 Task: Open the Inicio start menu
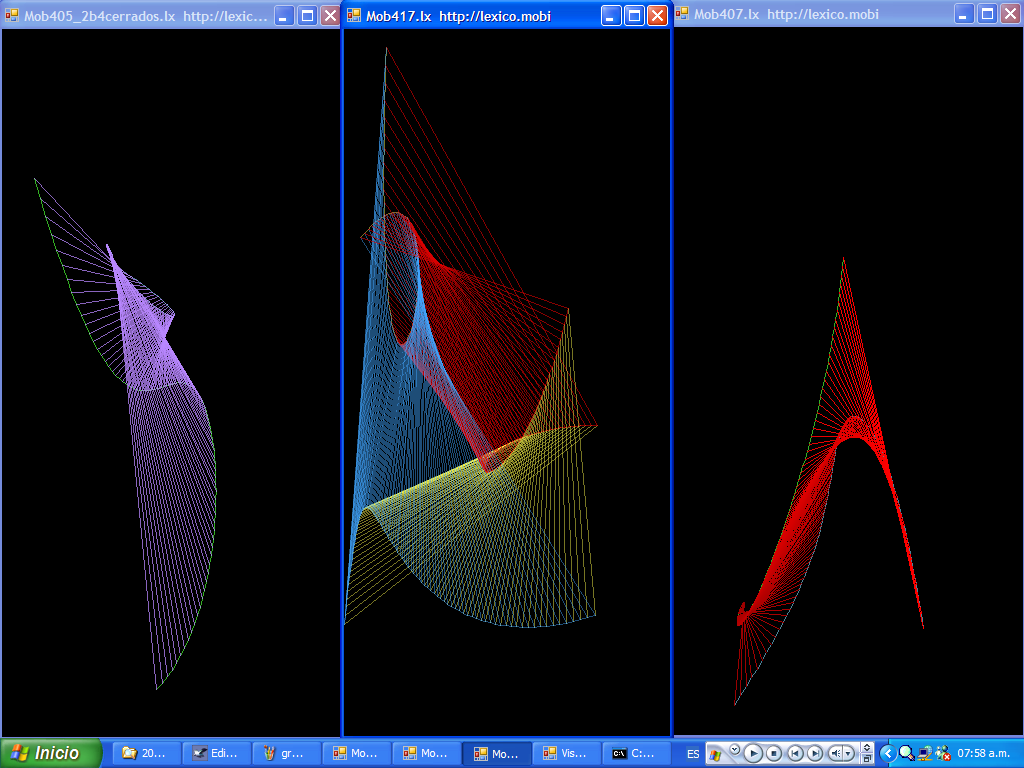click(51, 753)
